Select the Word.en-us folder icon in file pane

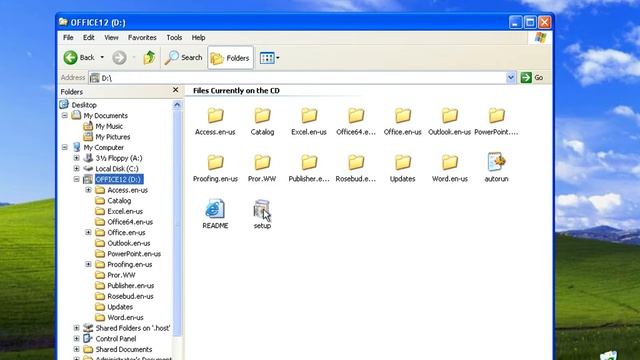point(449,162)
